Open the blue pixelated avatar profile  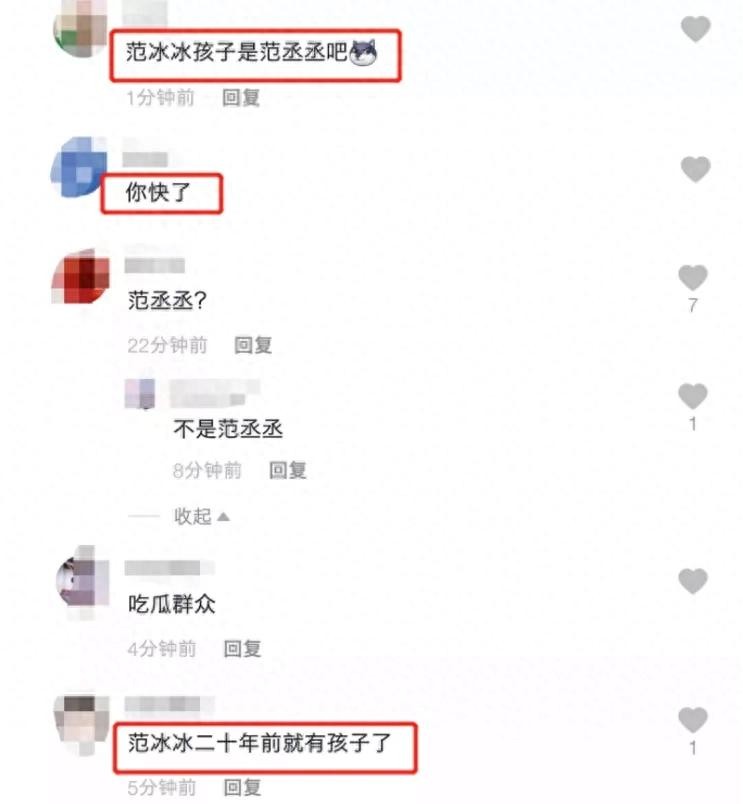[79, 167]
